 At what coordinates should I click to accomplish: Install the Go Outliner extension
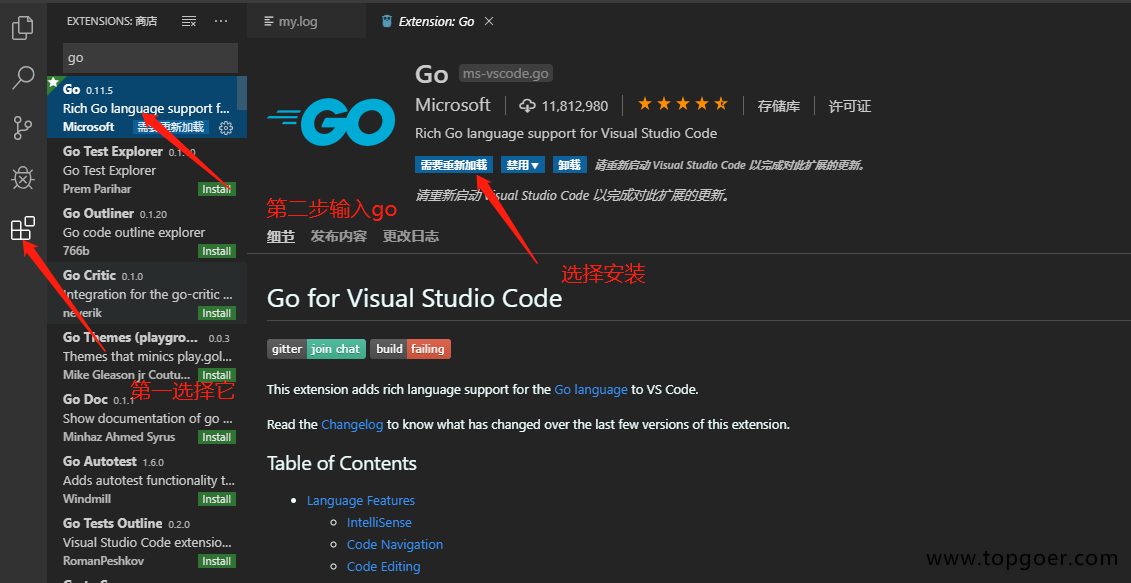[217, 250]
